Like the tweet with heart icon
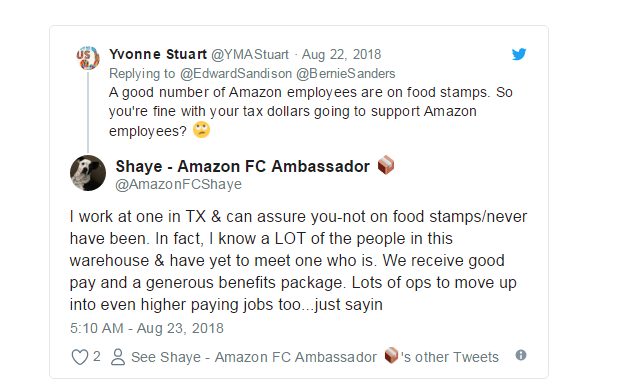Viewport: 620px width, 384px height. (x=79, y=357)
